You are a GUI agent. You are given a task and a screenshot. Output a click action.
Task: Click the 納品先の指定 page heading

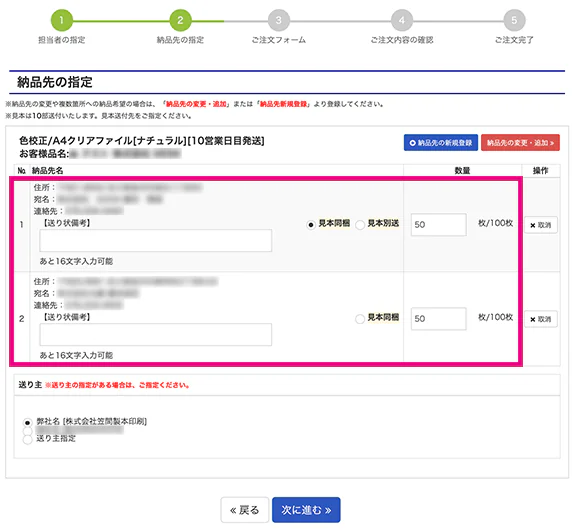click(55, 82)
